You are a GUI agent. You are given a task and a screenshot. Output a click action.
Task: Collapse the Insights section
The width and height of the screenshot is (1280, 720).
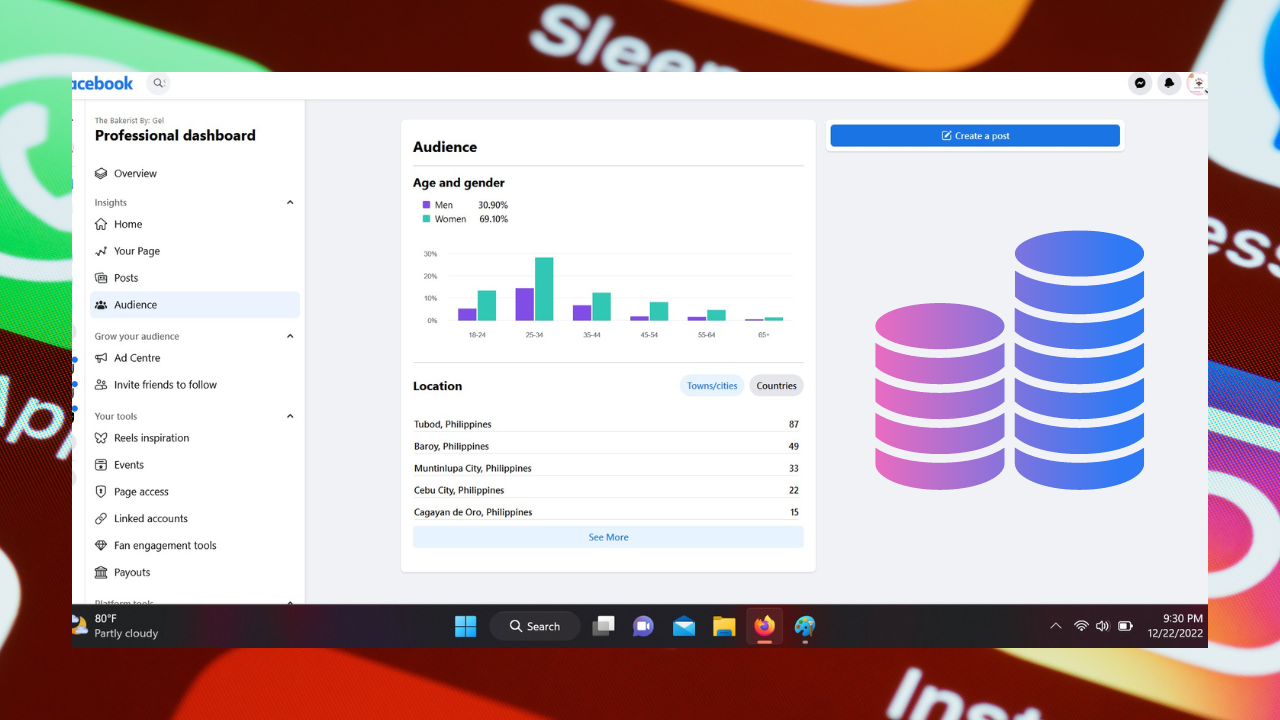[x=290, y=203]
